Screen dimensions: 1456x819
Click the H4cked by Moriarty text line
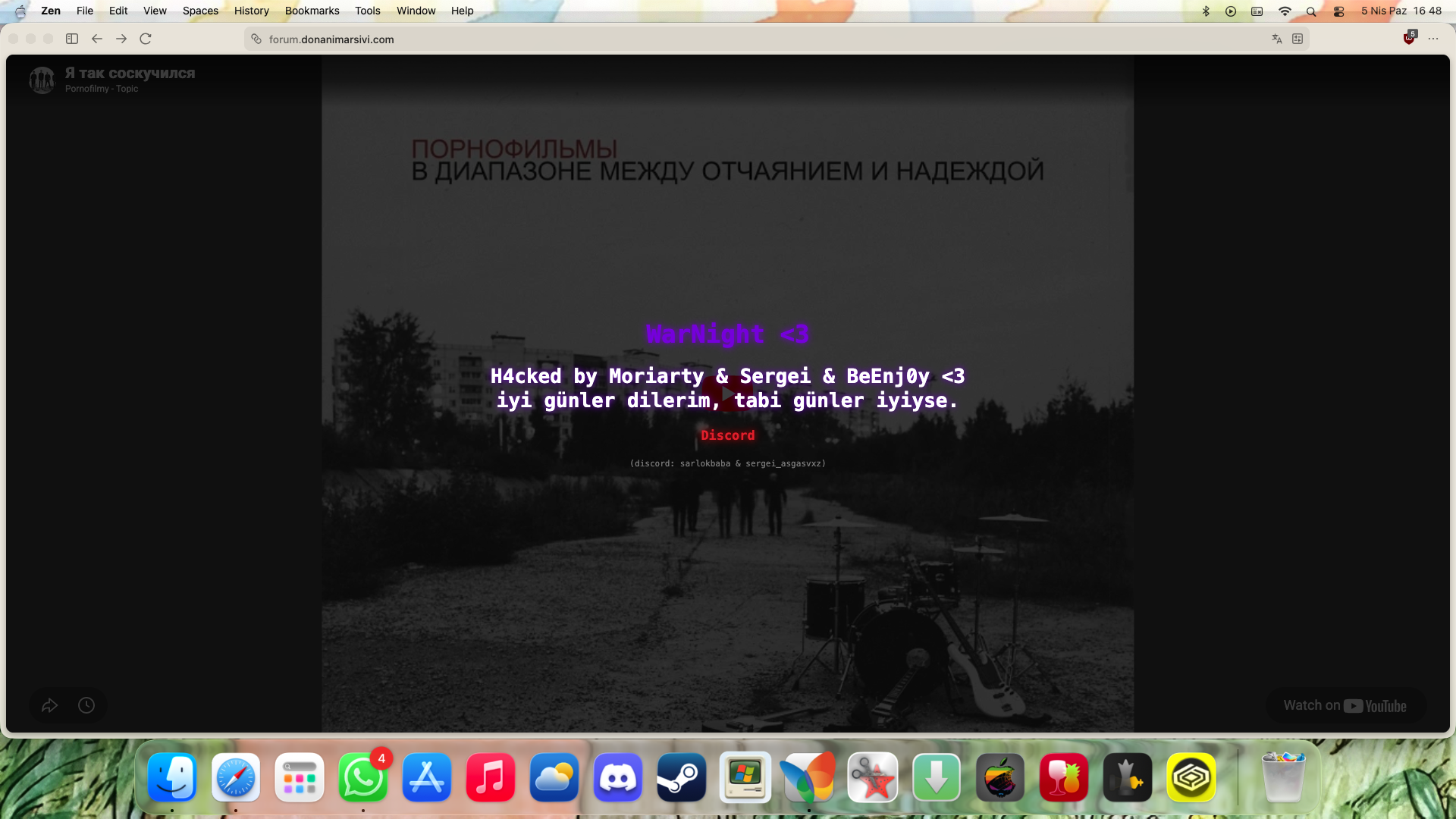point(727,376)
